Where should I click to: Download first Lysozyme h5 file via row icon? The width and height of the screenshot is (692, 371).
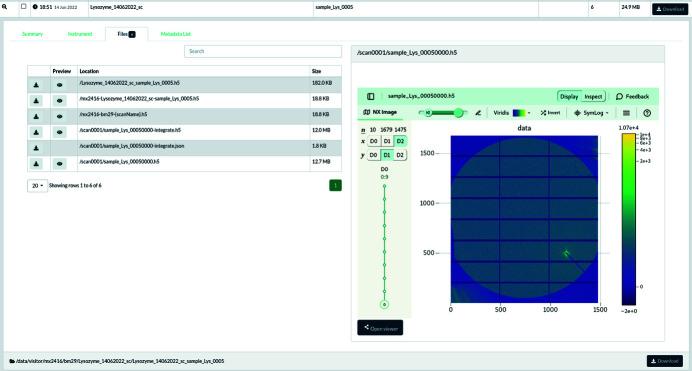pyautogui.click(x=36, y=85)
